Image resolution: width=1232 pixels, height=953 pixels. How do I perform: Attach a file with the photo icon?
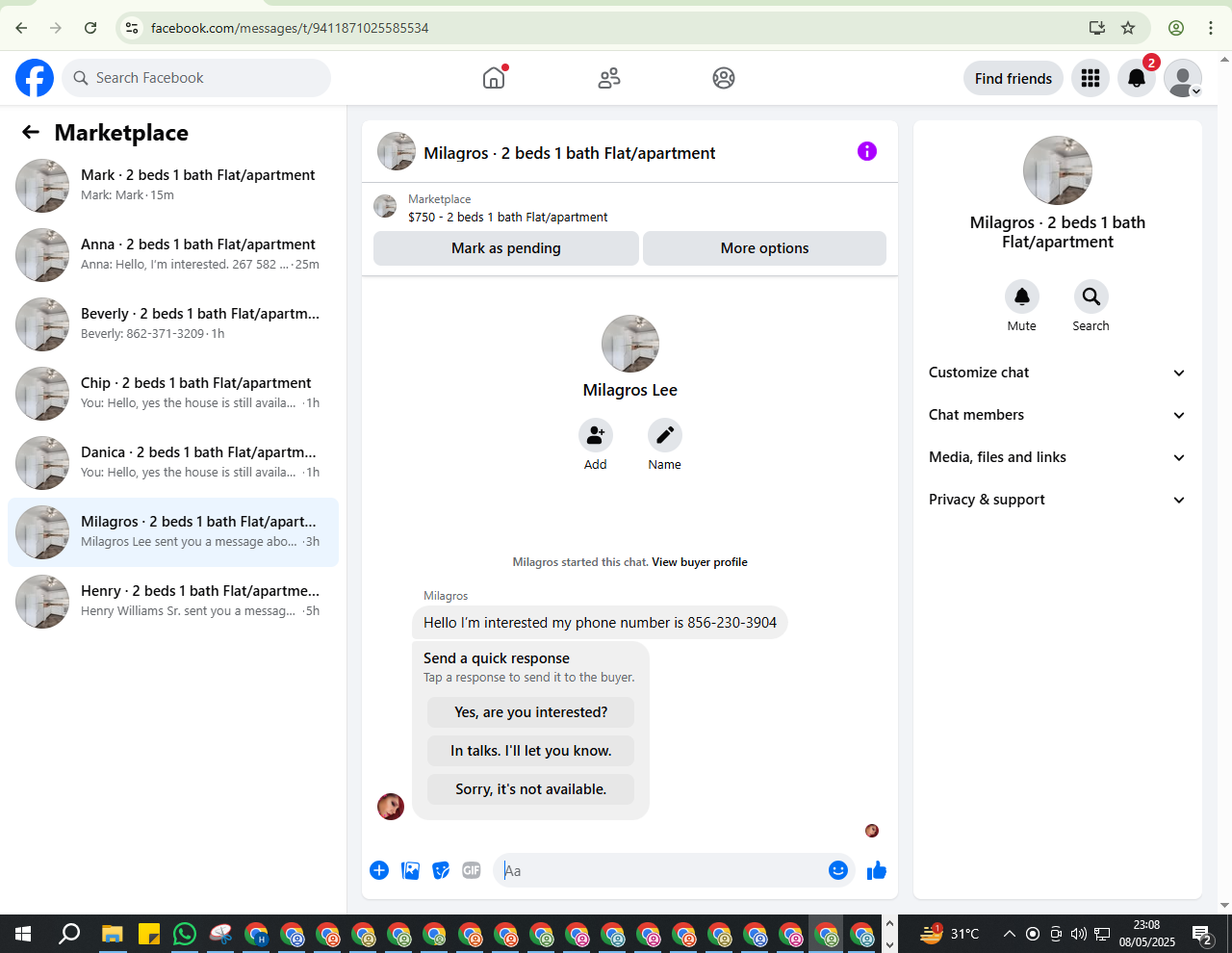click(410, 870)
